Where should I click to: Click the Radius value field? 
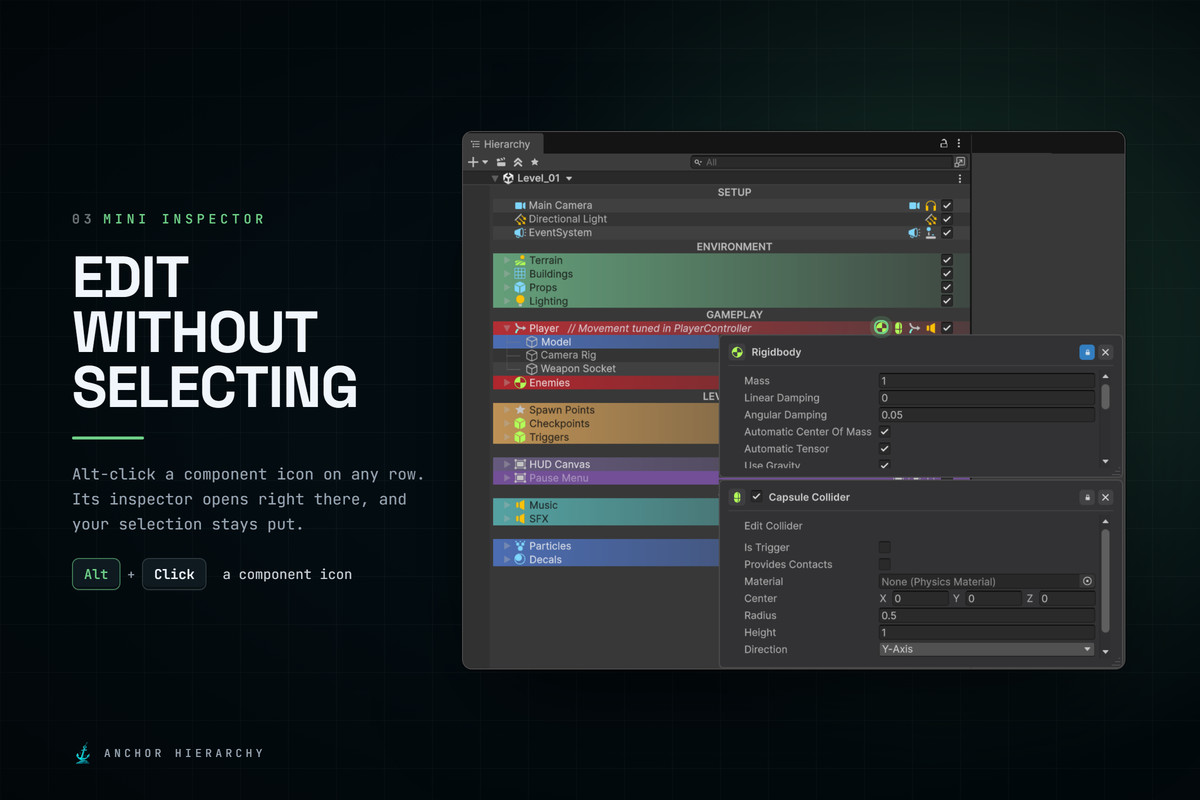(x=986, y=615)
